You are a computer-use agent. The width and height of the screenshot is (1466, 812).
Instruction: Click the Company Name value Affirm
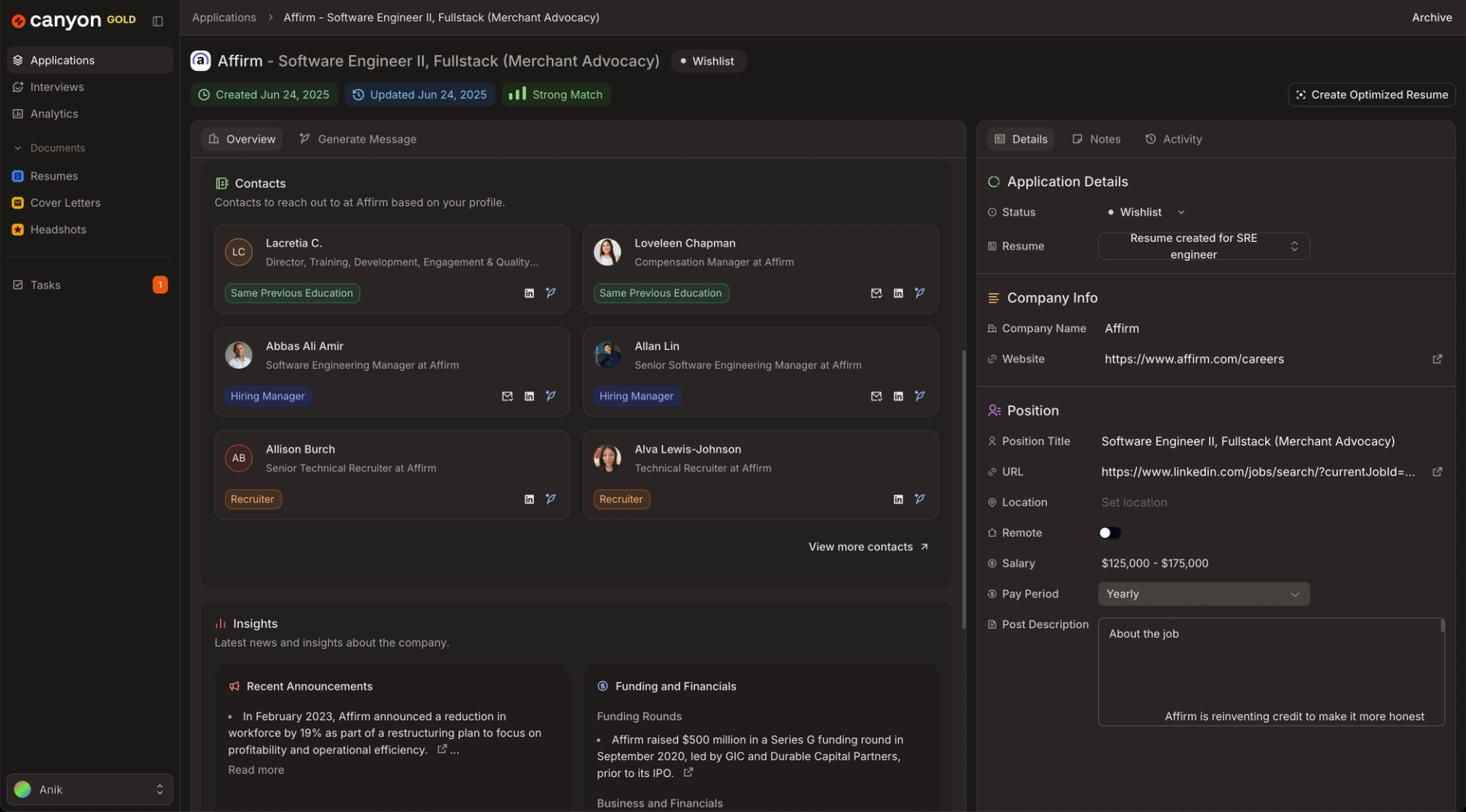click(x=1122, y=329)
